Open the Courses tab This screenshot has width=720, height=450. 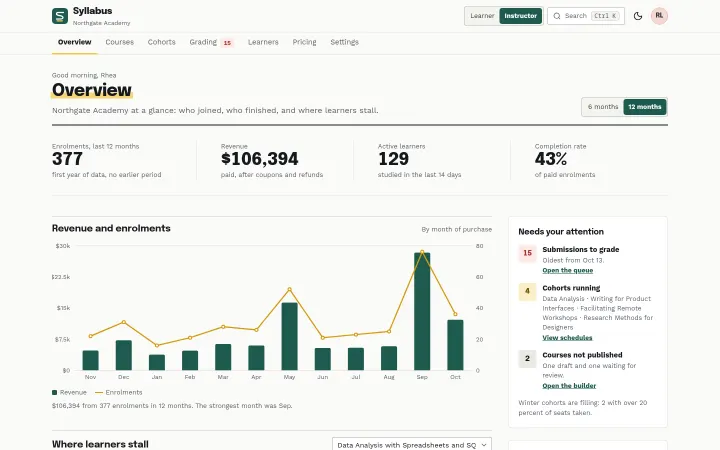[119, 42]
